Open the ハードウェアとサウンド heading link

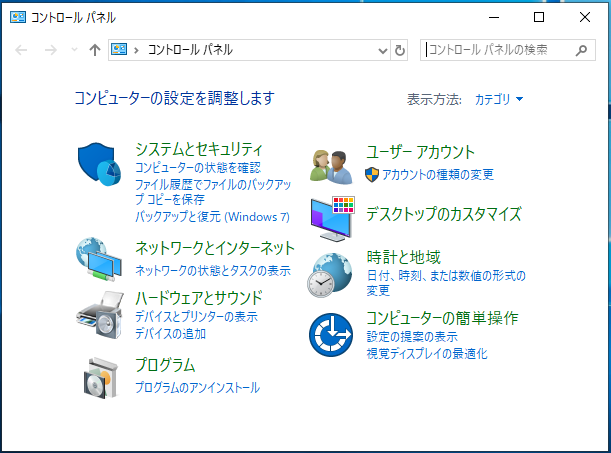[x=199, y=298]
